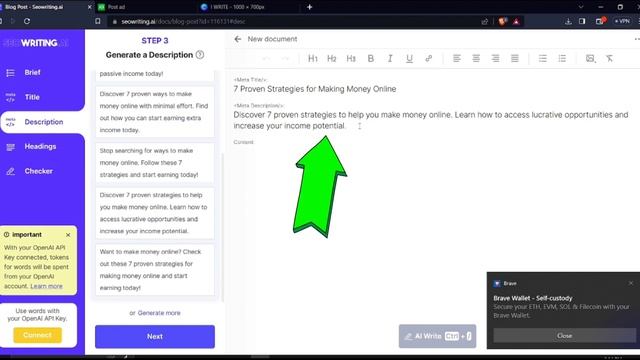
Task: Insert image into document
Action: pos(590,58)
